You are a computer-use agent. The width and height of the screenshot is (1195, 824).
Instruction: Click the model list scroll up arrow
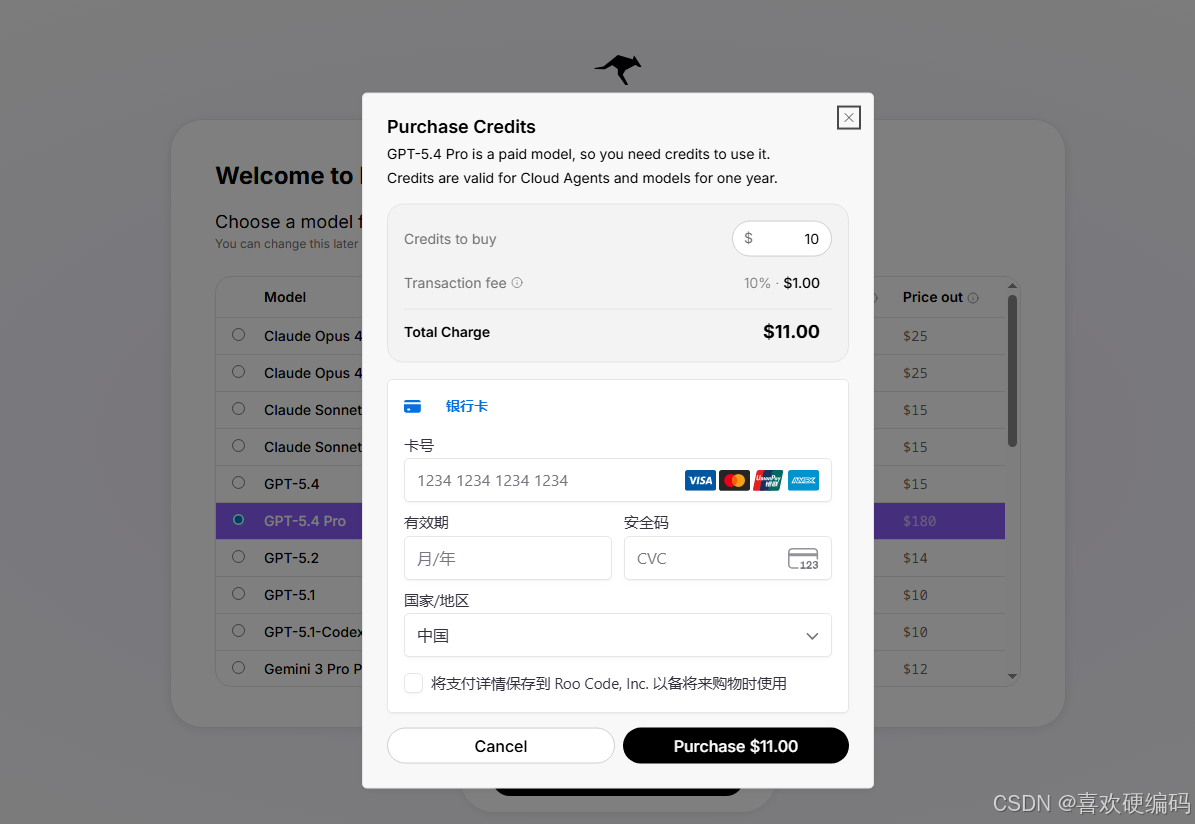1012,286
